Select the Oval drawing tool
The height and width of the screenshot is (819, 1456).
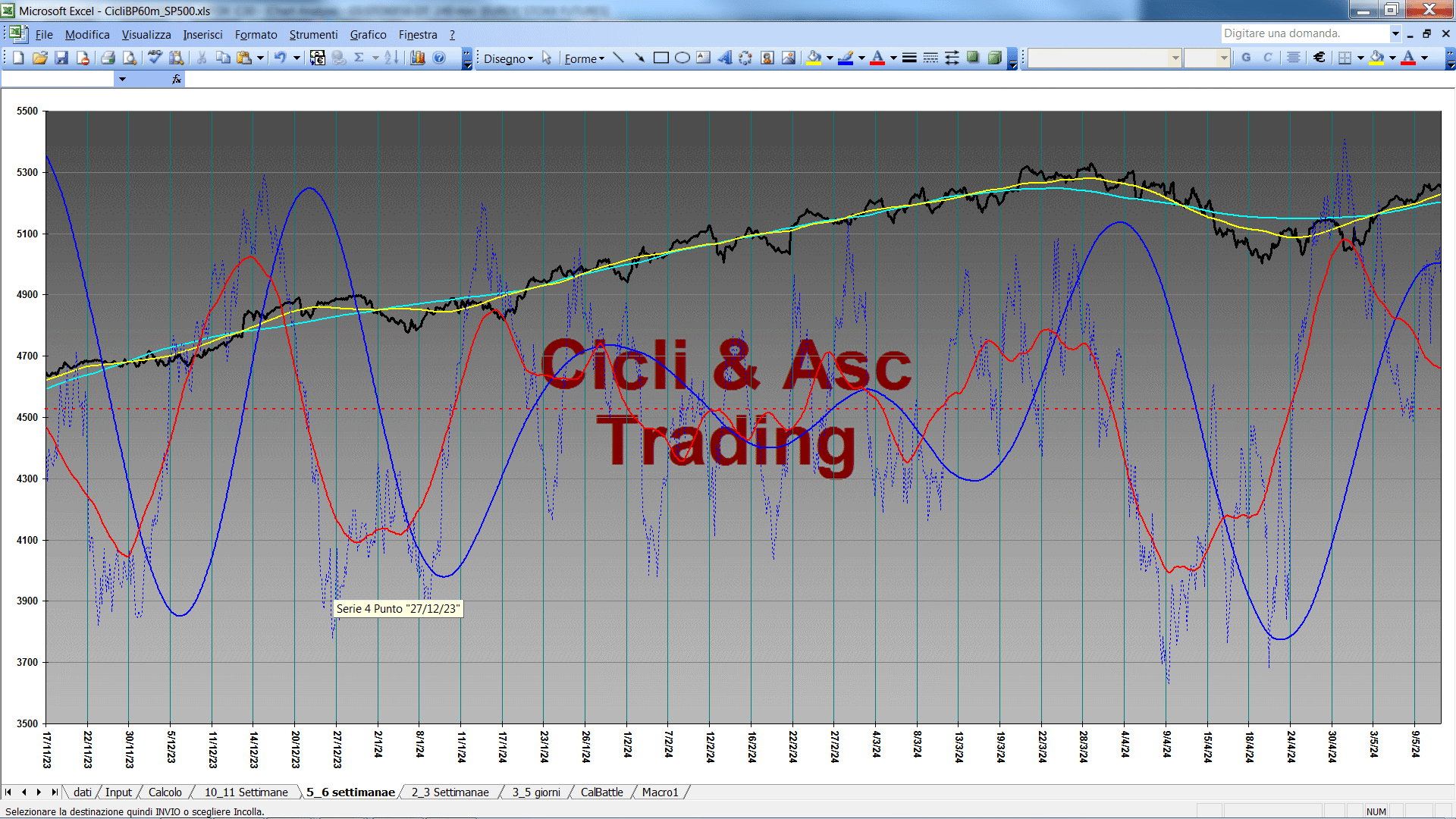point(682,58)
